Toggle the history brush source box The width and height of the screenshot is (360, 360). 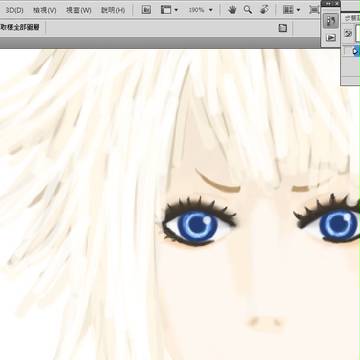347,51
